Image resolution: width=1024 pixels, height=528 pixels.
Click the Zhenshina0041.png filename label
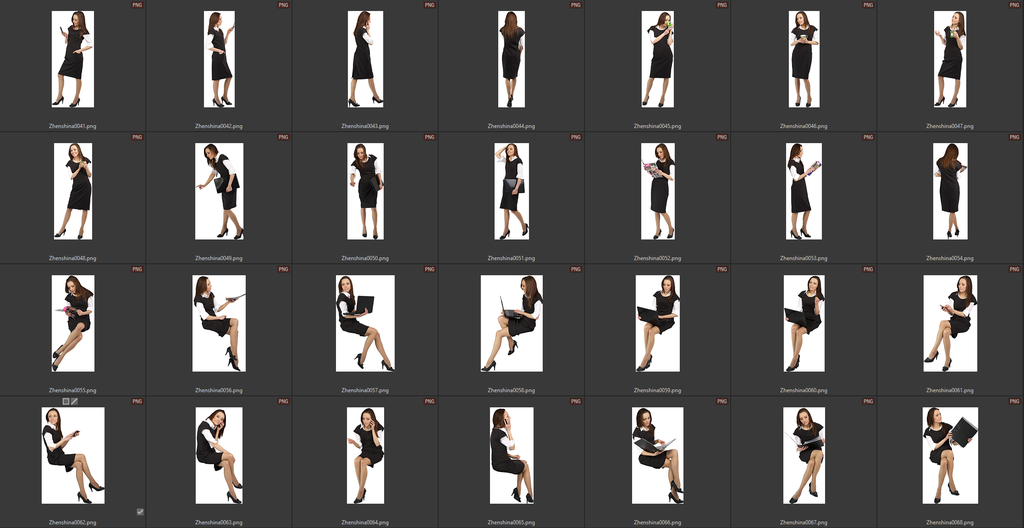pos(73,126)
